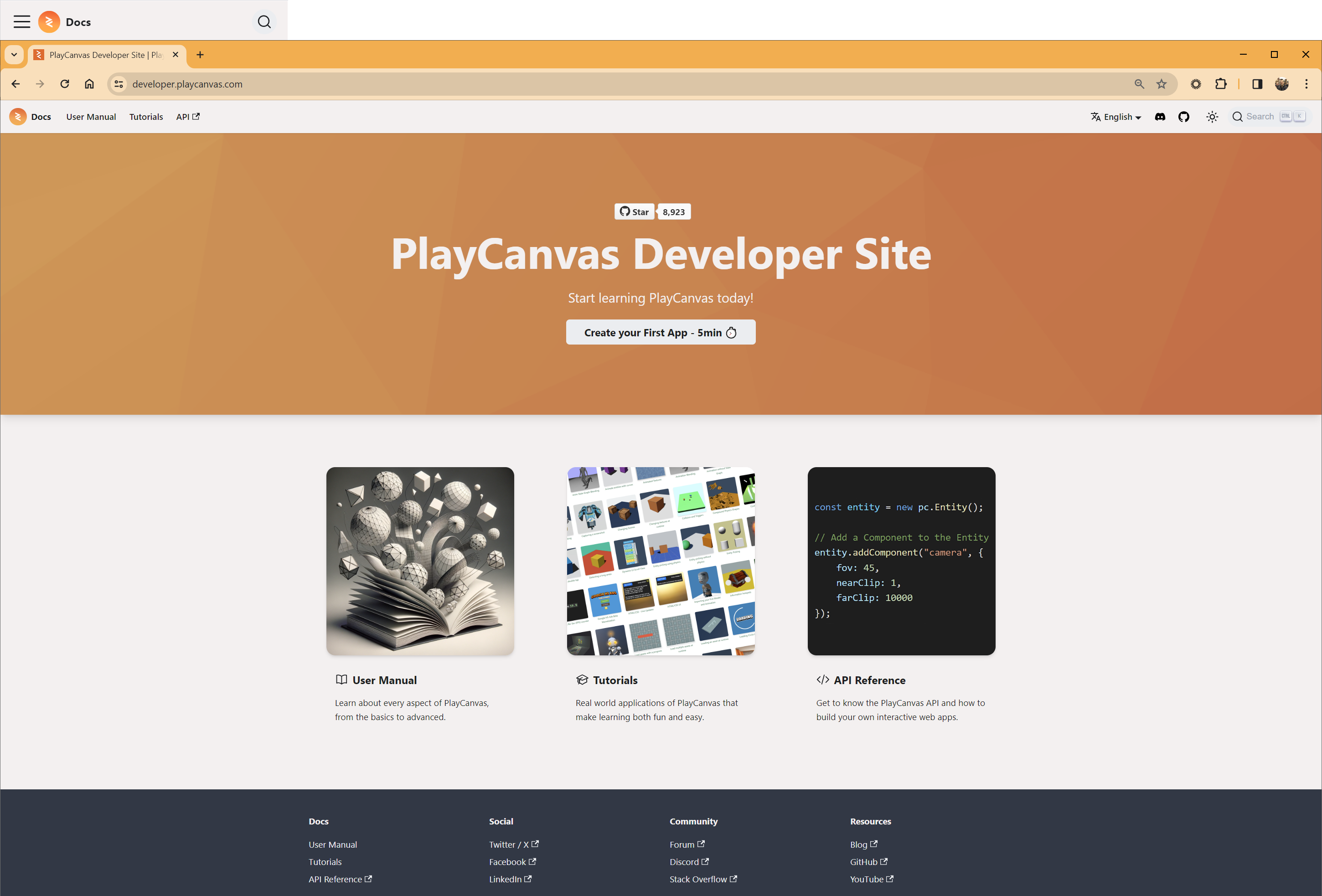Viewport: 1322px width, 896px height.
Task: Click the User Manual tab
Action: [x=91, y=117]
